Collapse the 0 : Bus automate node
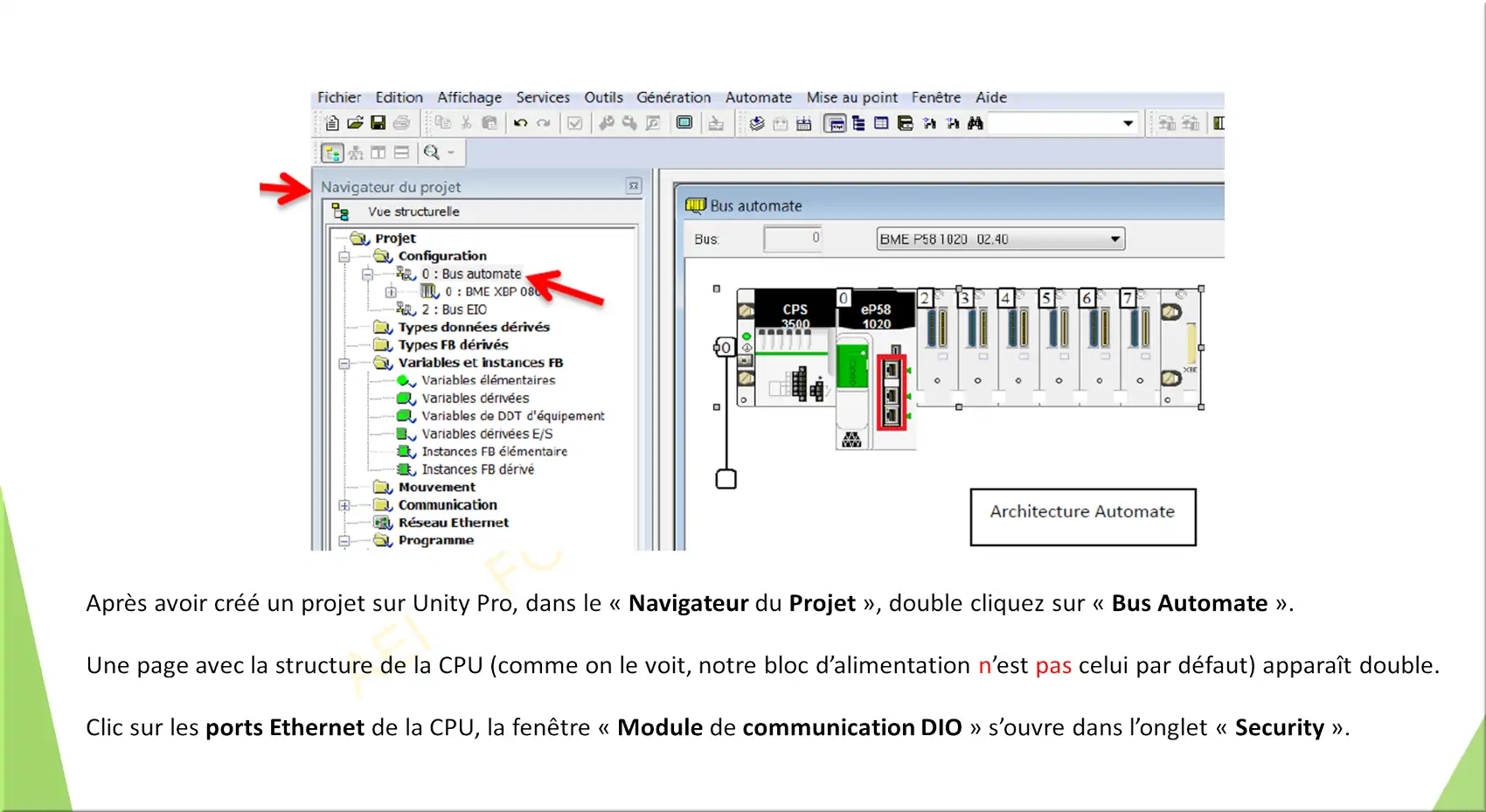 coord(368,274)
